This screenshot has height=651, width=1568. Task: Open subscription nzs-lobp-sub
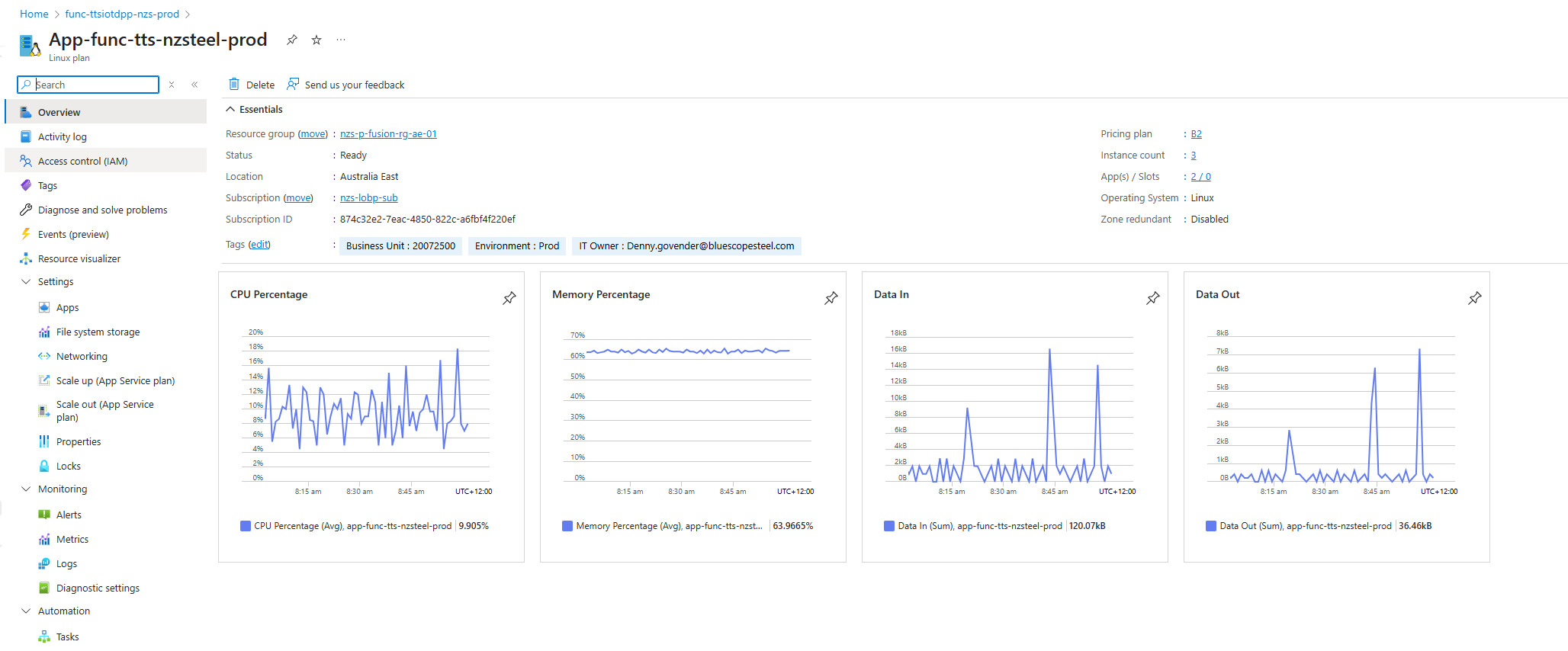(368, 197)
